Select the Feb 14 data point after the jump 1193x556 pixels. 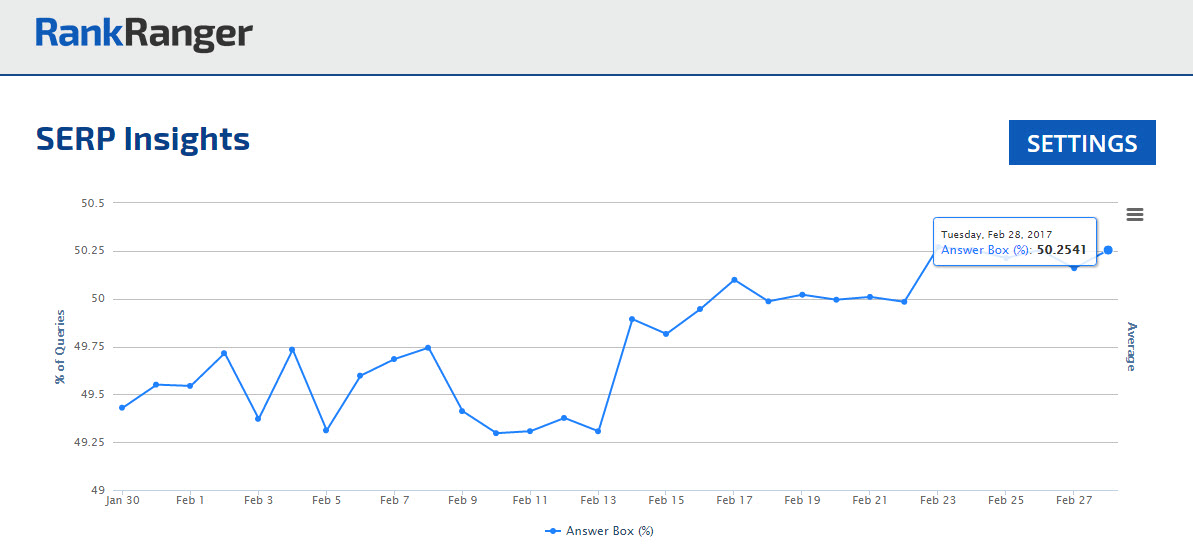[x=632, y=319]
